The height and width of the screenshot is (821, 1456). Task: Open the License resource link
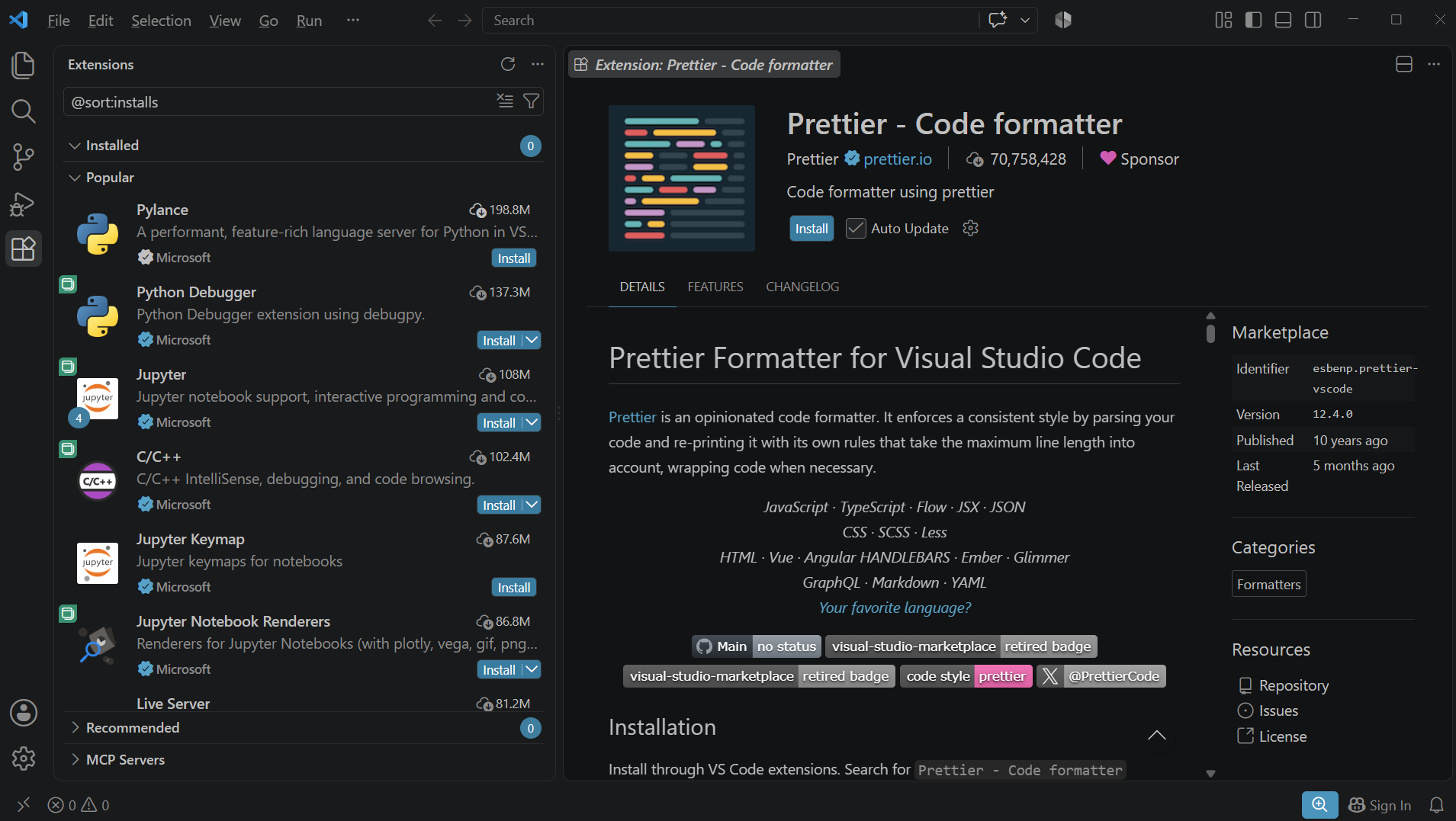[x=1283, y=736]
